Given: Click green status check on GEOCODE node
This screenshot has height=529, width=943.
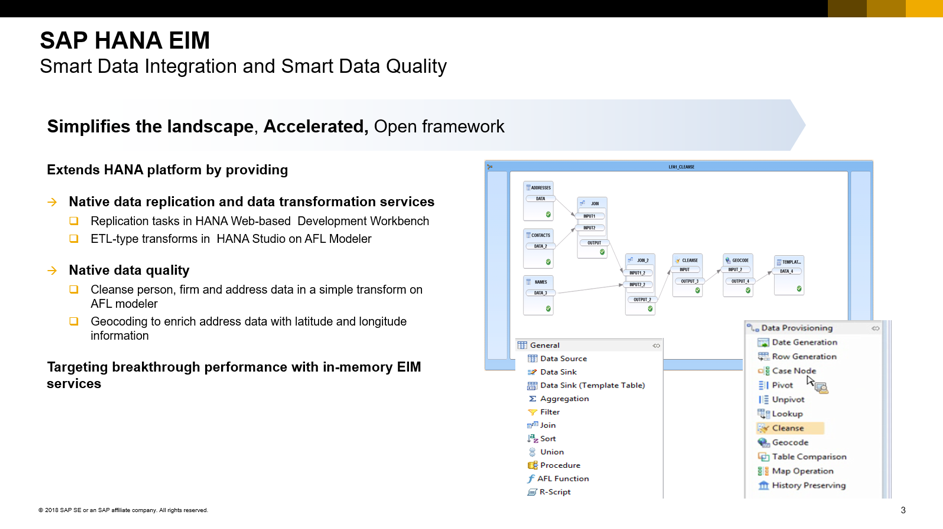Looking at the screenshot, I should (748, 291).
